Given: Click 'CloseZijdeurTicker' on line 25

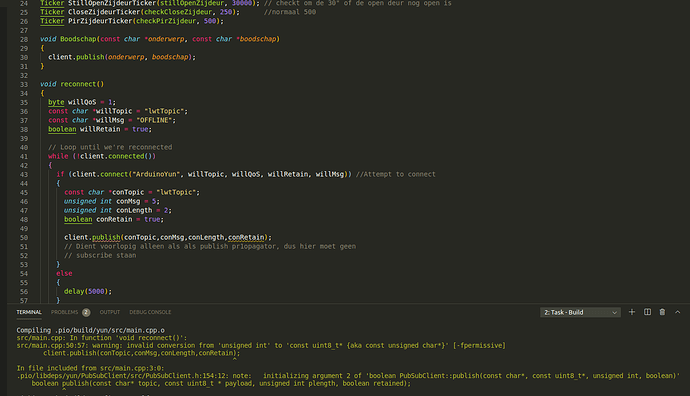Looking at the screenshot, I should [104, 12].
